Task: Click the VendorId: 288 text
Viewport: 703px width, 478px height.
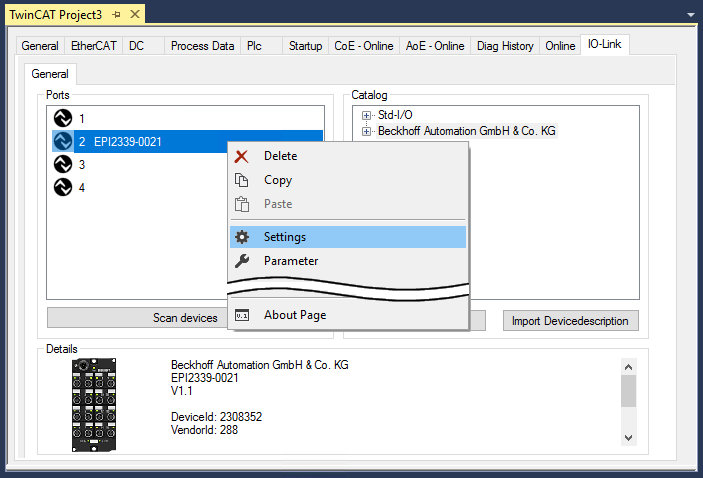Action: pos(204,430)
